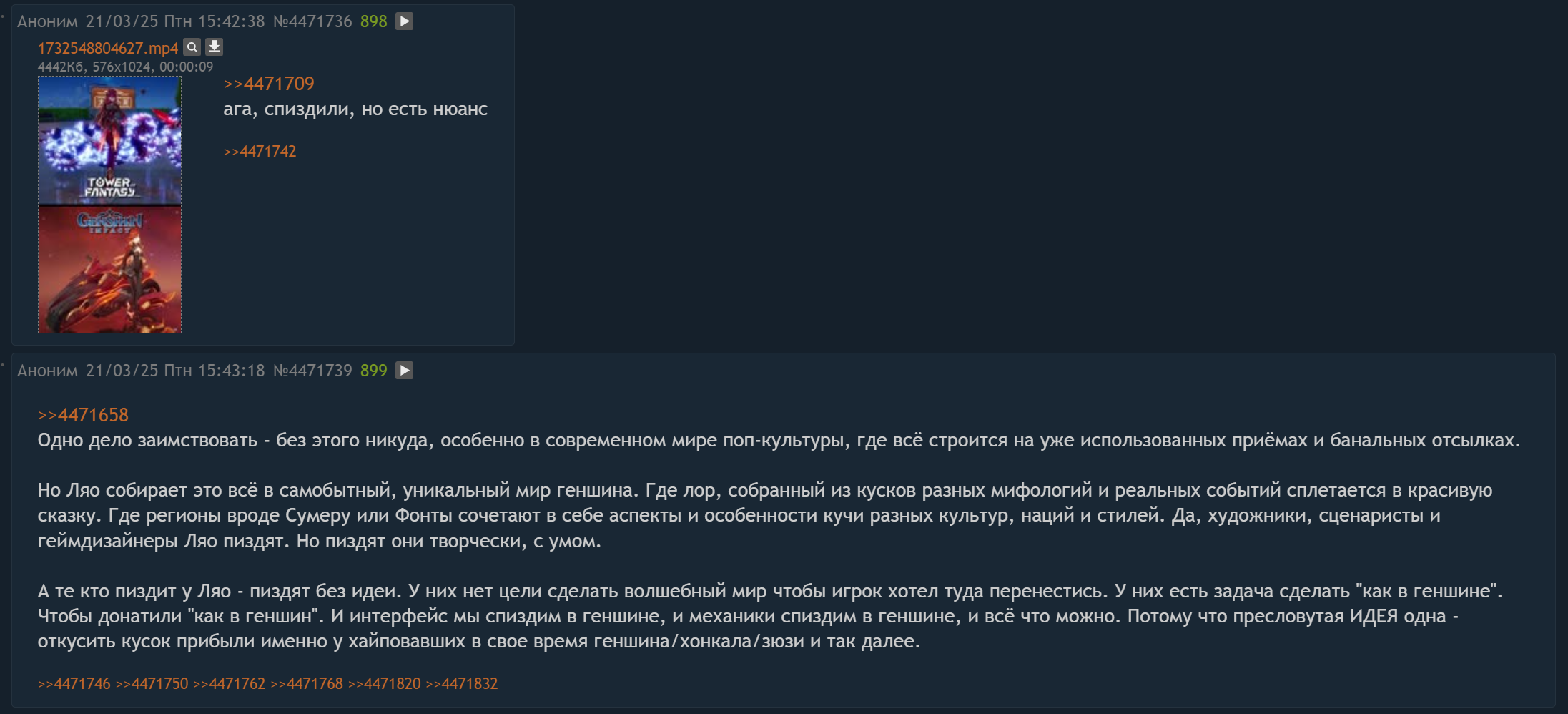Open reply link >>4471768
1568x714 pixels.
point(307,684)
